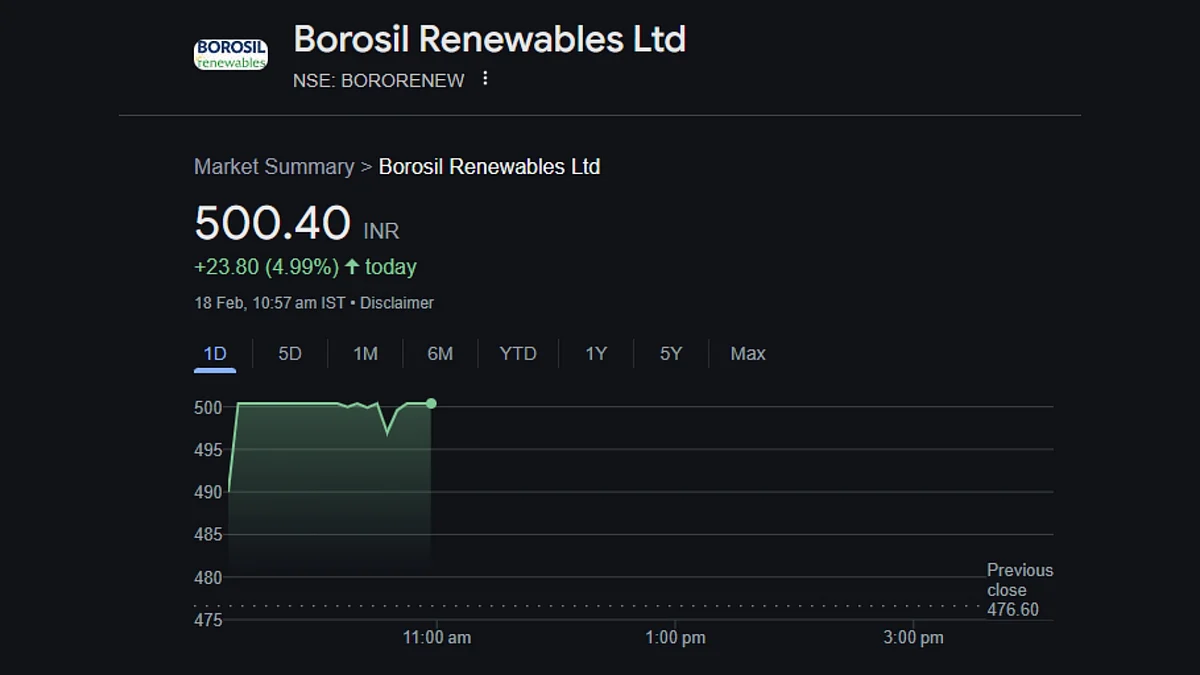1200x675 pixels.
Task: Click the INR currency label
Action: click(x=381, y=231)
